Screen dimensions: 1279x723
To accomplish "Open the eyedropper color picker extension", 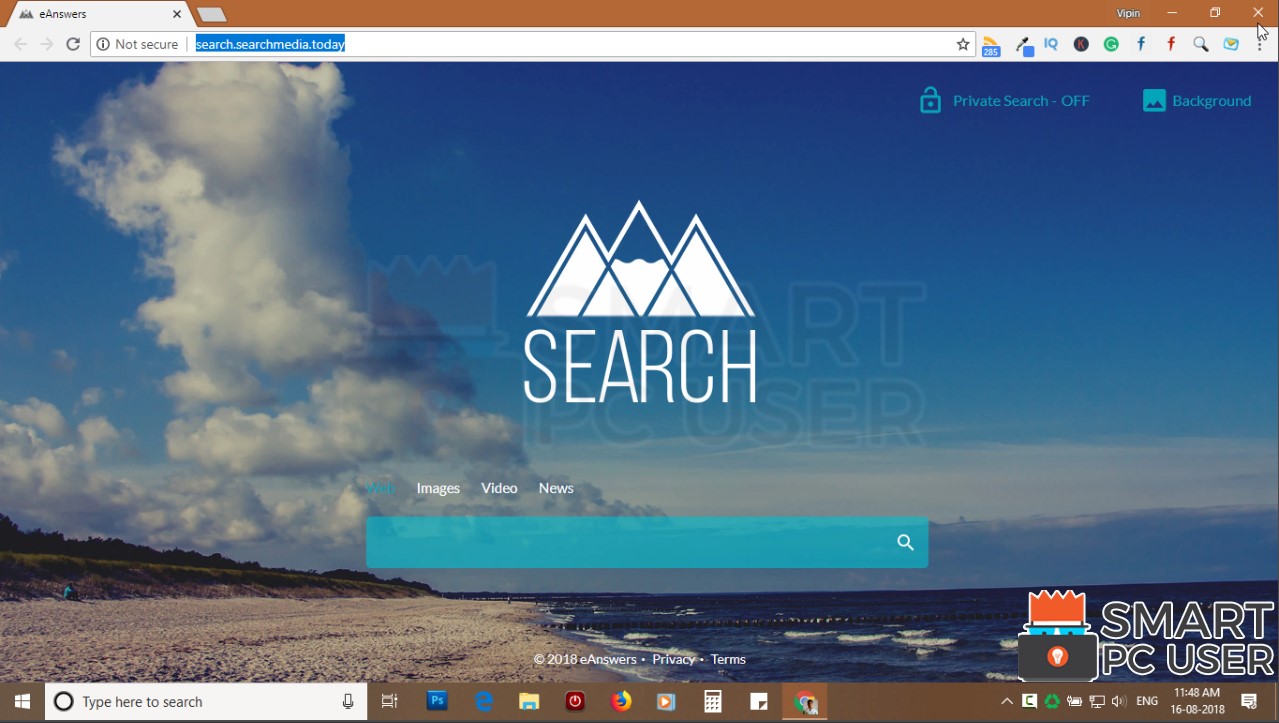I will point(1024,44).
